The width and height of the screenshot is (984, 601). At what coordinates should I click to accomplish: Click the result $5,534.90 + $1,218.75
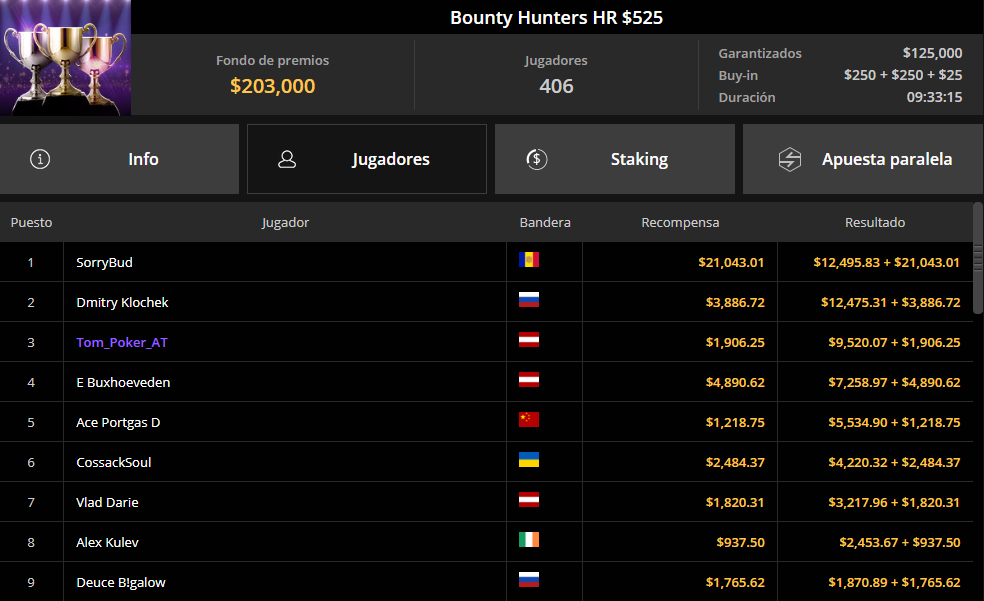[x=894, y=423]
